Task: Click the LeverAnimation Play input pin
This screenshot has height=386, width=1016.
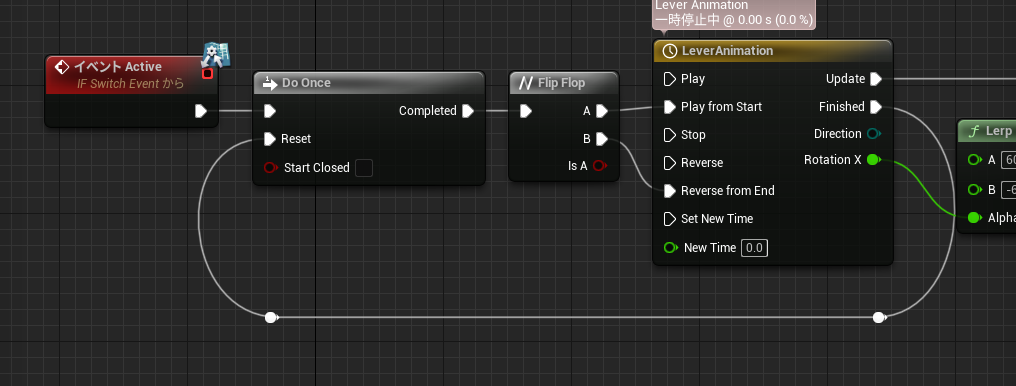Action: pyautogui.click(x=670, y=79)
